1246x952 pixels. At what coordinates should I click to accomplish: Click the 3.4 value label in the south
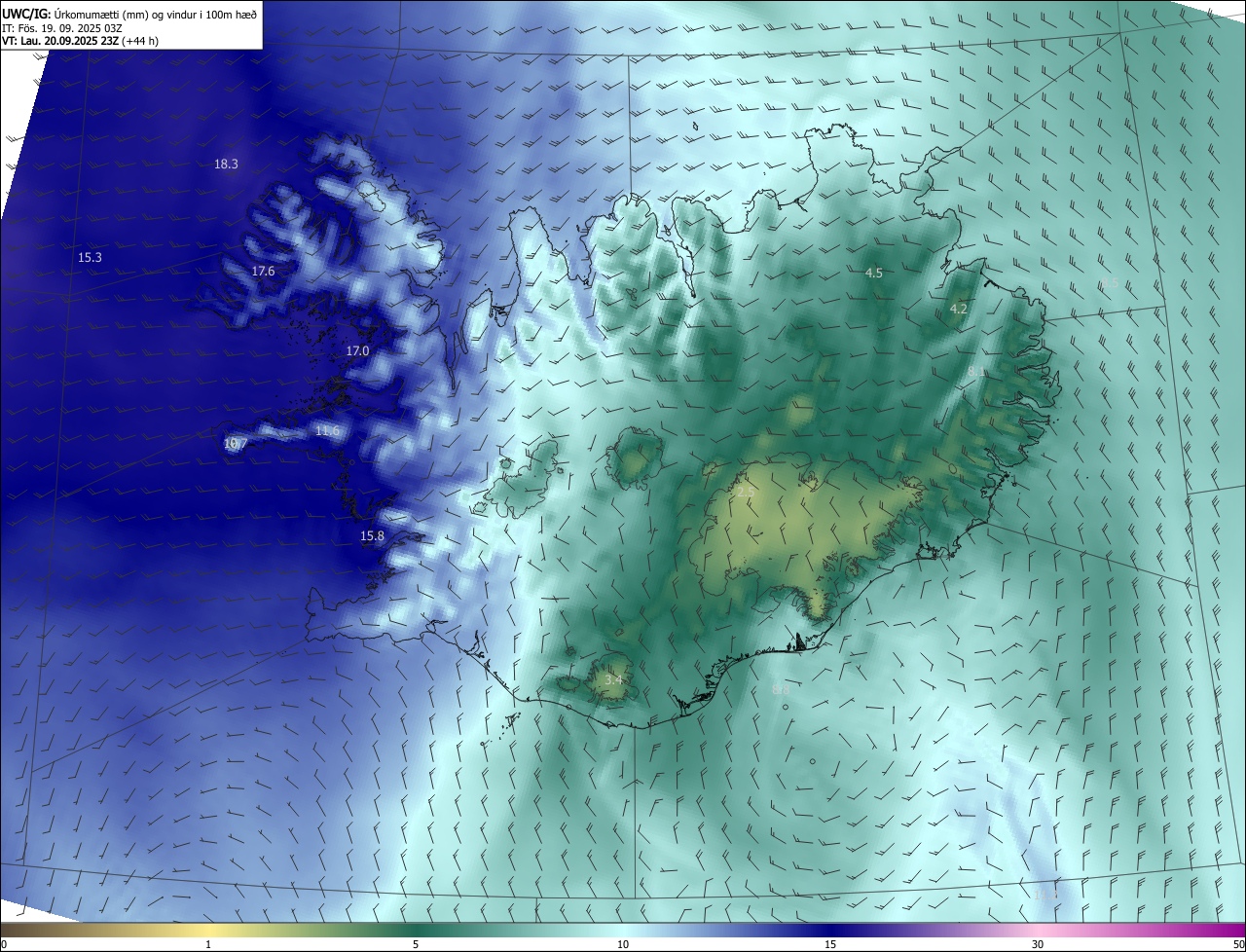(x=613, y=679)
